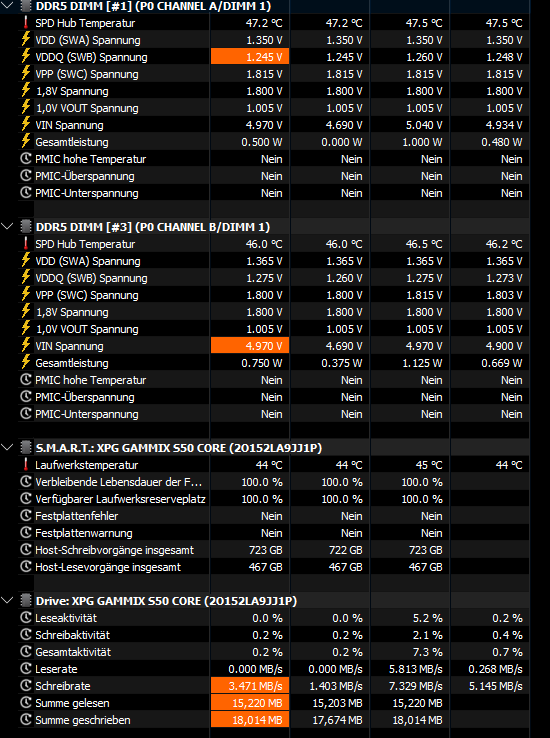Select the PMIC-Überspannung label under DIMM #3
The image size is (550, 738).
(x=85, y=397)
